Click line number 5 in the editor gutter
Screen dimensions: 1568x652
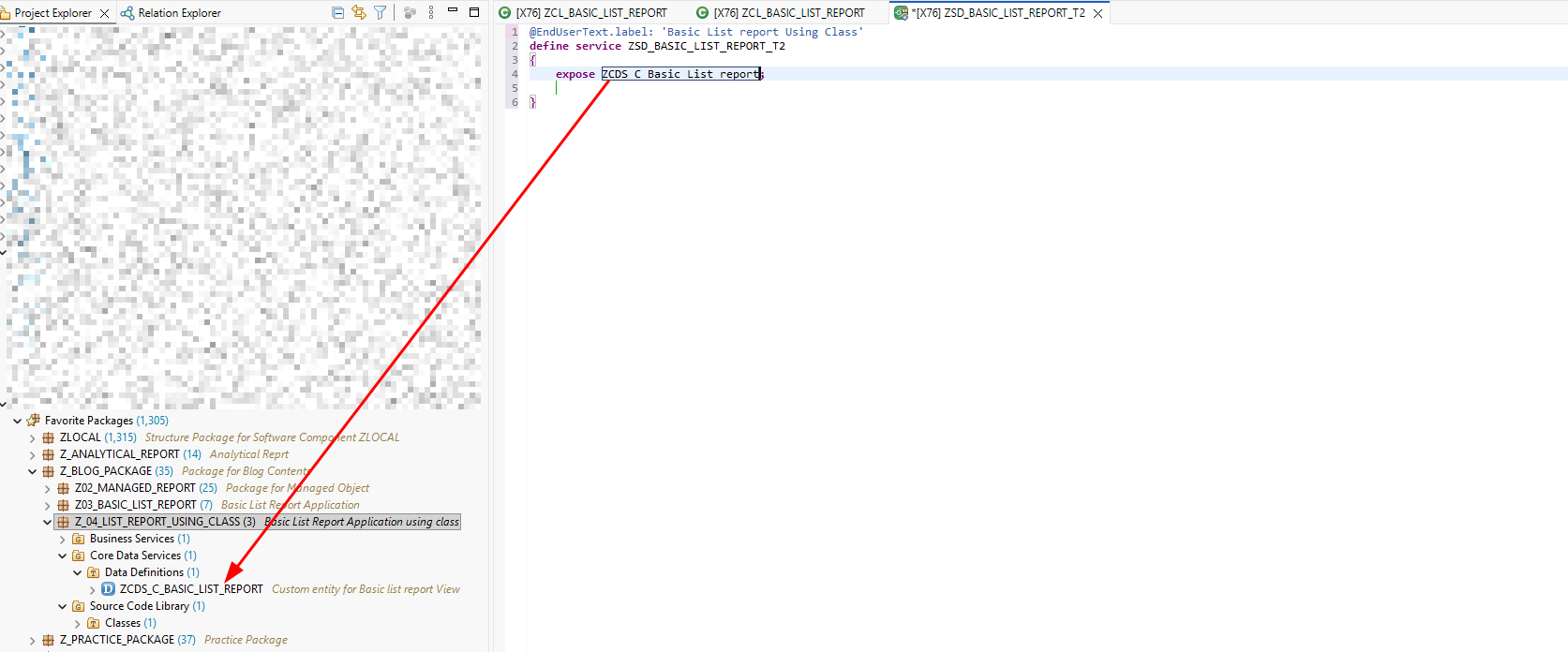515,88
